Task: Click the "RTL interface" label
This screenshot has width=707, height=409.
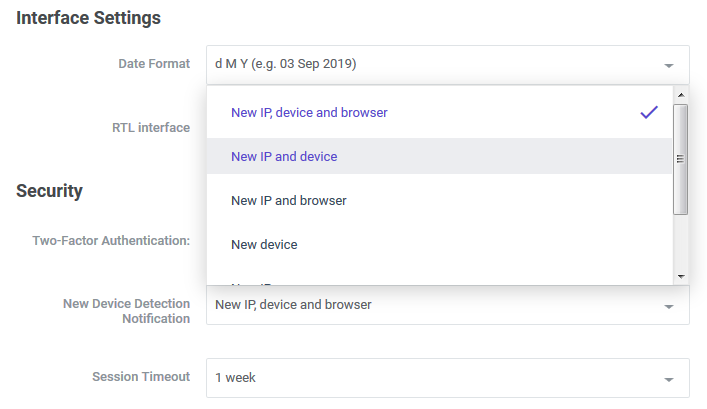Action: pyautogui.click(x=151, y=128)
